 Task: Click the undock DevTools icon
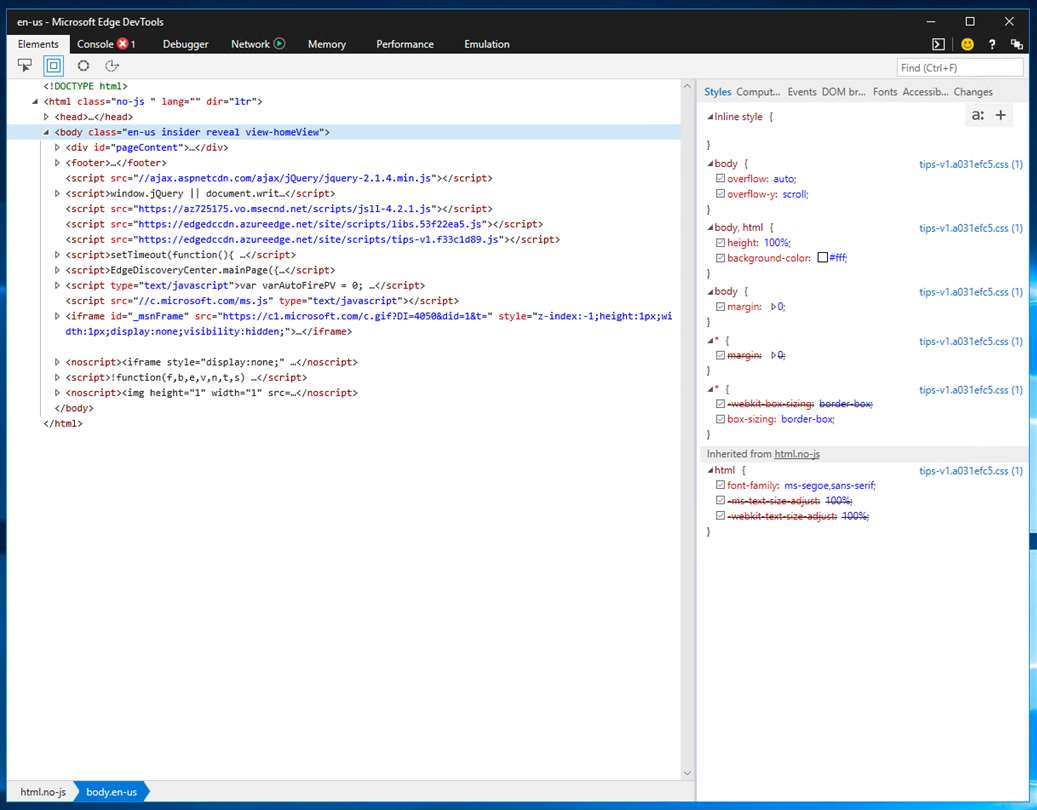tap(1017, 44)
